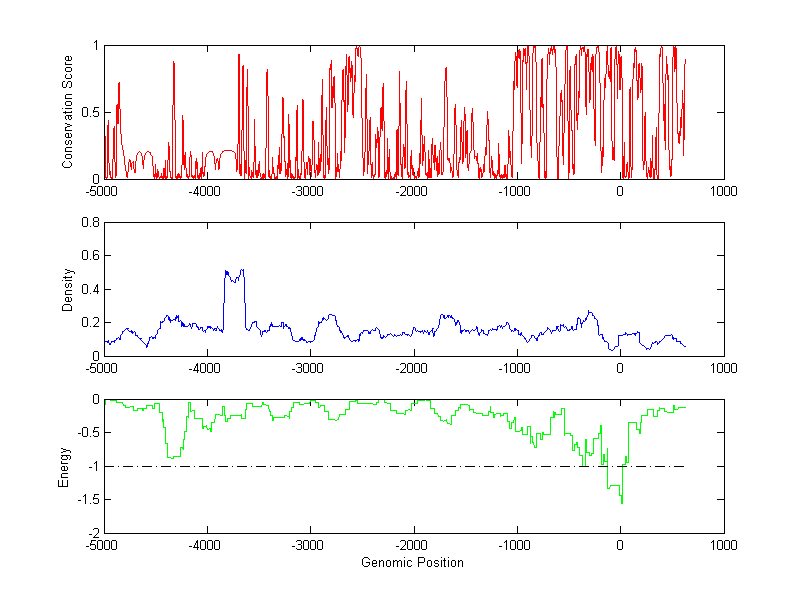Click the "-3000" x-tick under the Energy plot
This screenshot has width=800, height=599.
(309, 546)
